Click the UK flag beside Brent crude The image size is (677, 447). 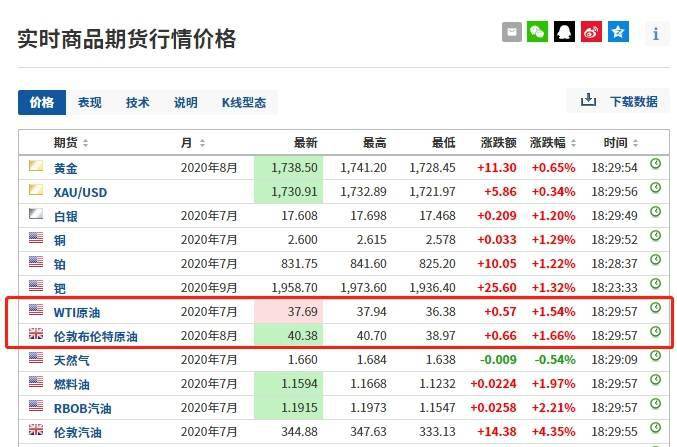click(x=36, y=334)
